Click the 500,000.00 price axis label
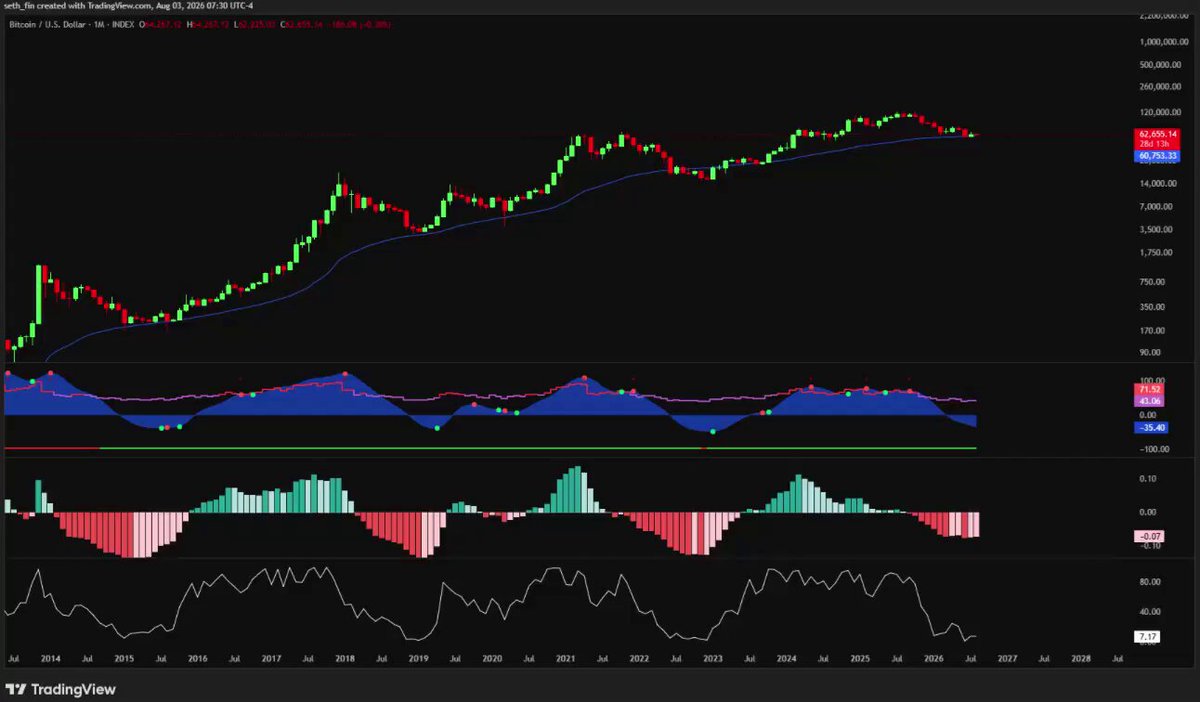This screenshot has height=702, width=1200. click(1162, 66)
